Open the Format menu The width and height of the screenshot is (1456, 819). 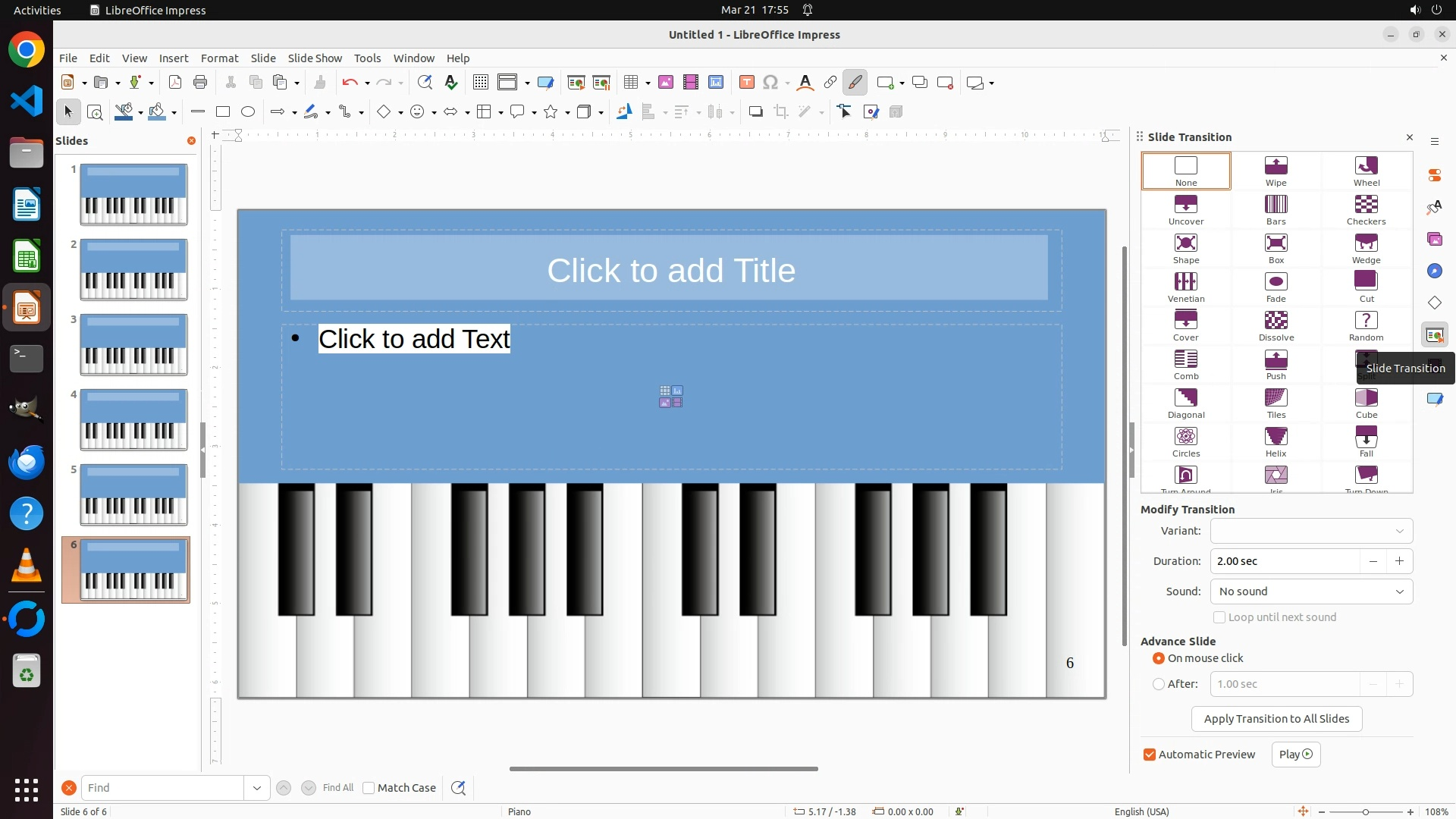(219, 58)
